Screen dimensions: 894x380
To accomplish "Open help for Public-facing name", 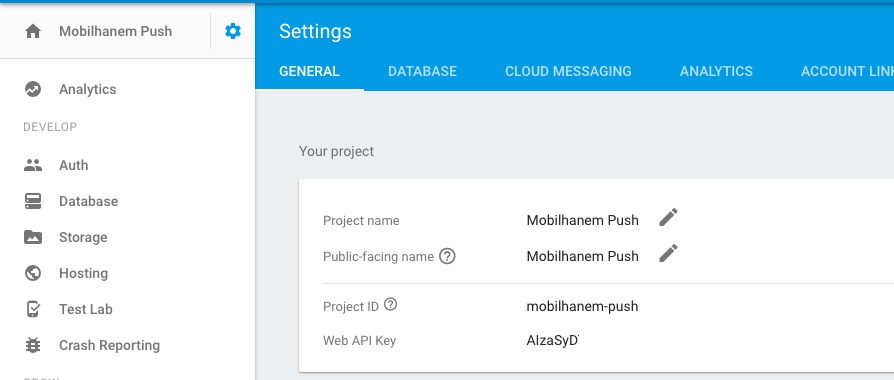I will pyautogui.click(x=448, y=257).
